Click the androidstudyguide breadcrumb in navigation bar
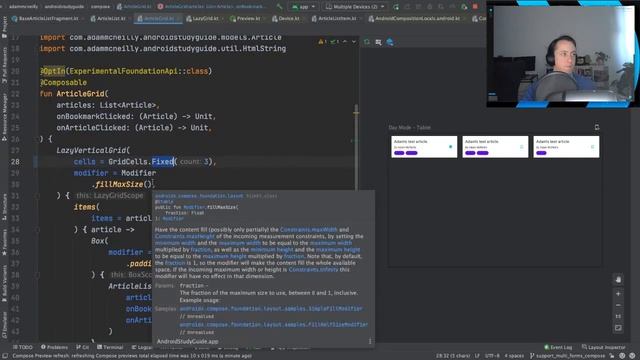Viewport: 640px width, 360px height. [x=64, y=7]
